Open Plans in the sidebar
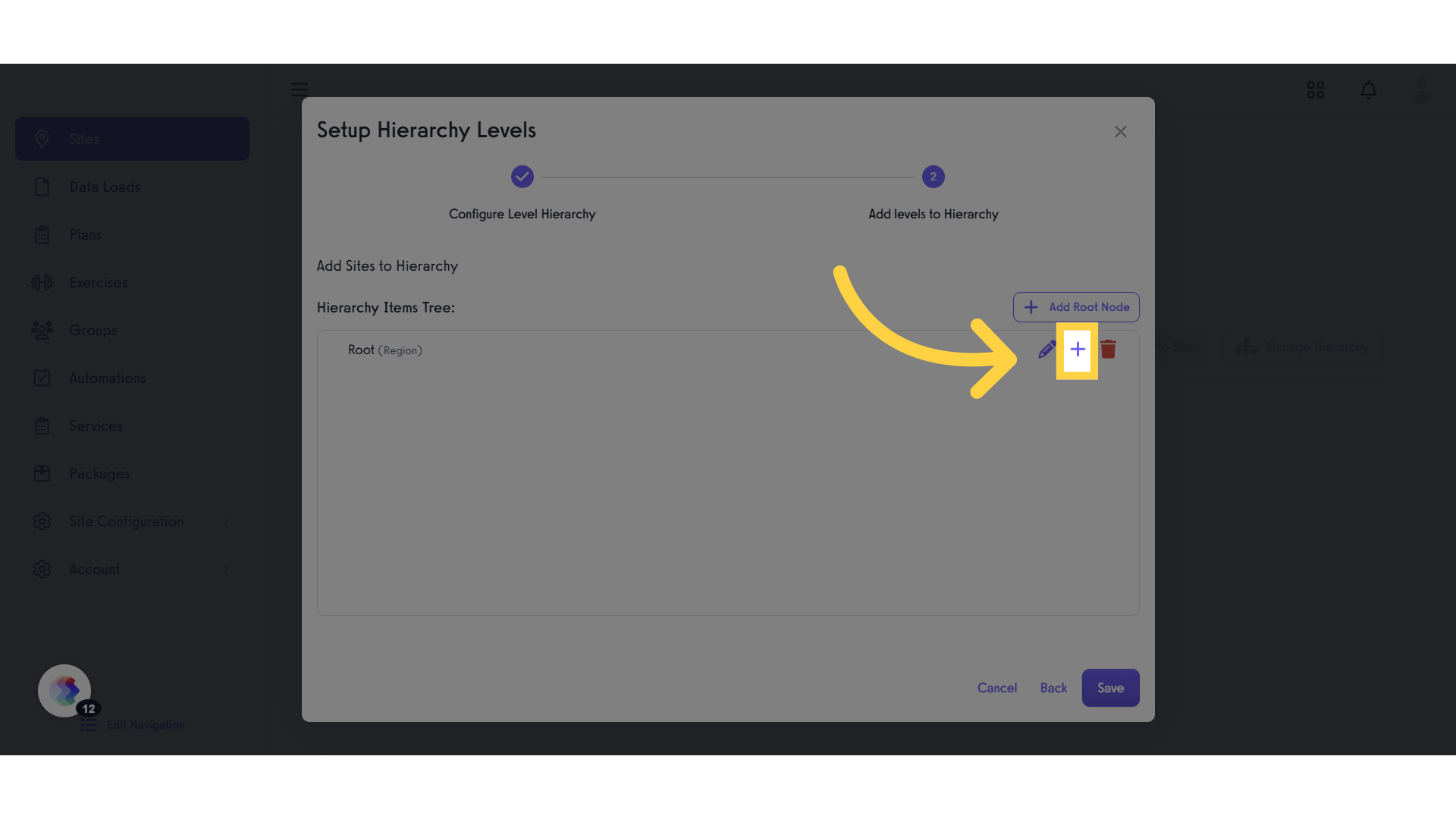The image size is (1456, 819). [132, 234]
